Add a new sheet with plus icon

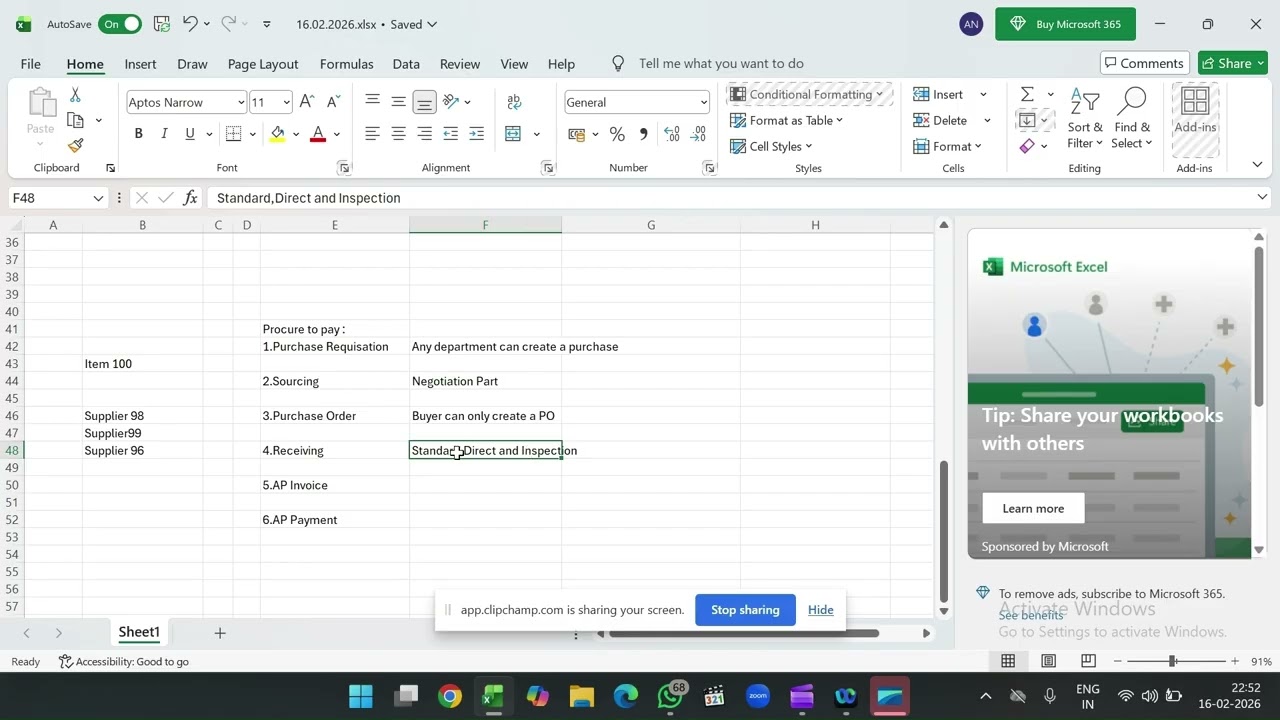(x=220, y=632)
